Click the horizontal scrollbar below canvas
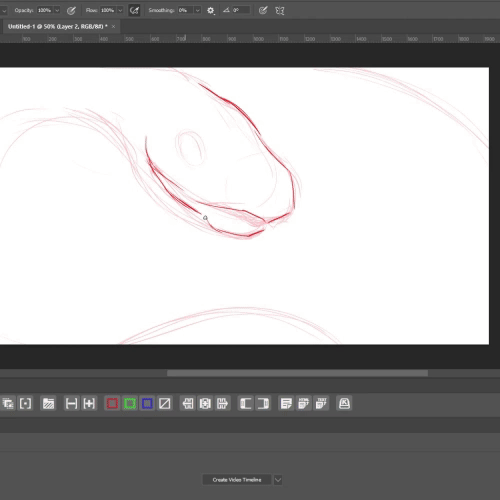This screenshot has height=500, width=500. click(x=297, y=373)
